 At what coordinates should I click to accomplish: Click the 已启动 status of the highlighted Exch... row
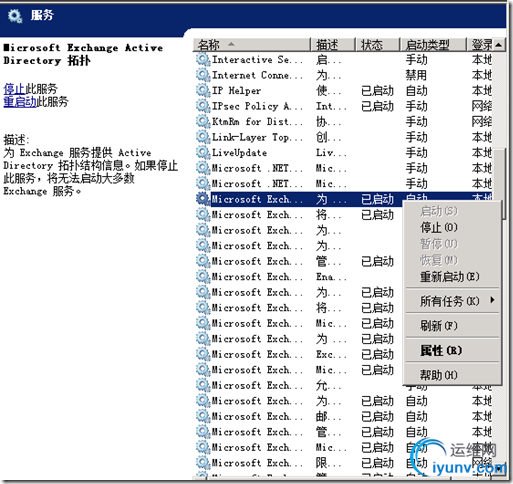[377, 199]
